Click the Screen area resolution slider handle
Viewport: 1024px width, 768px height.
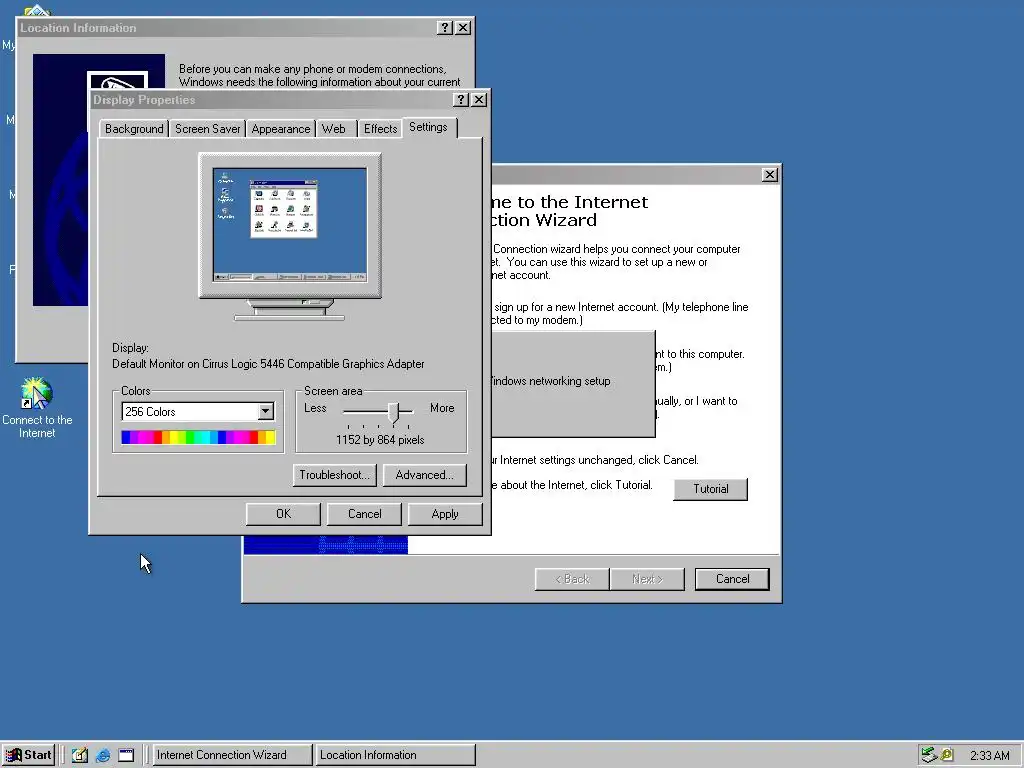click(x=393, y=412)
